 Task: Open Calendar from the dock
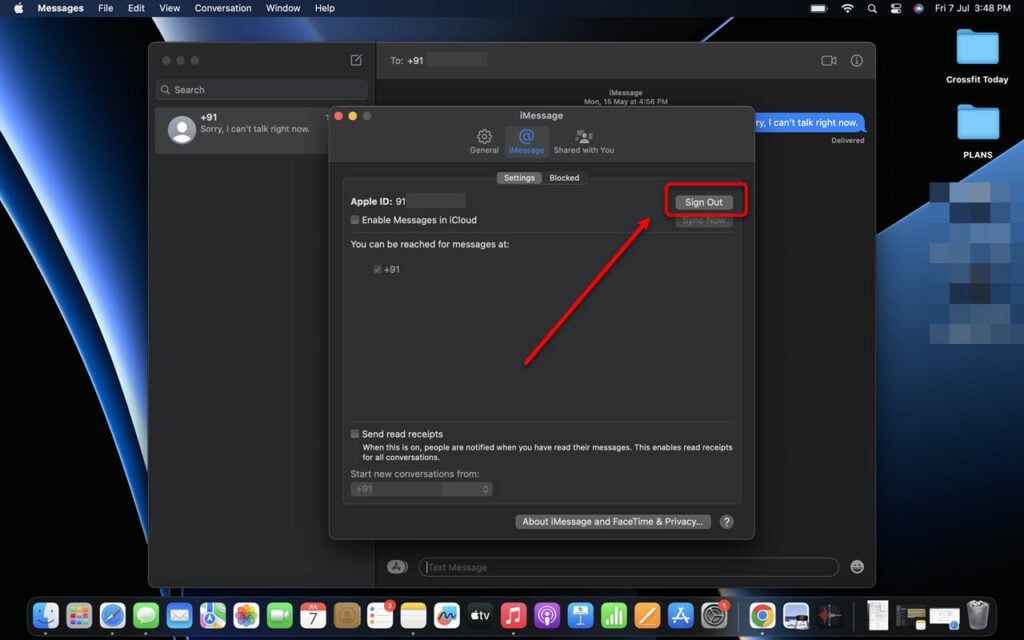point(313,615)
